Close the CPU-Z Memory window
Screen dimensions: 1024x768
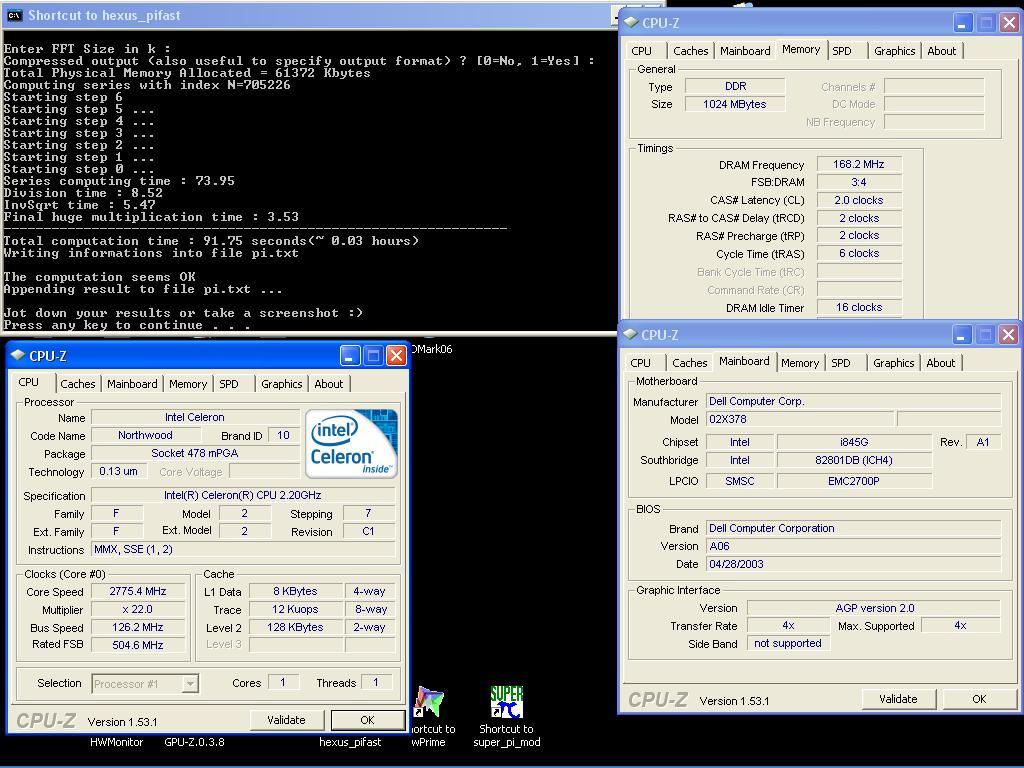point(1009,23)
